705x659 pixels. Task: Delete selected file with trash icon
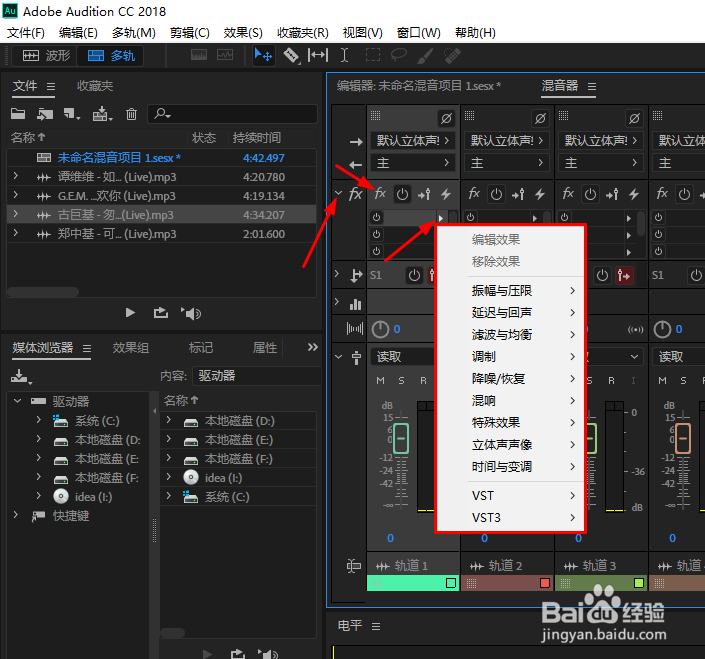(131, 114)
